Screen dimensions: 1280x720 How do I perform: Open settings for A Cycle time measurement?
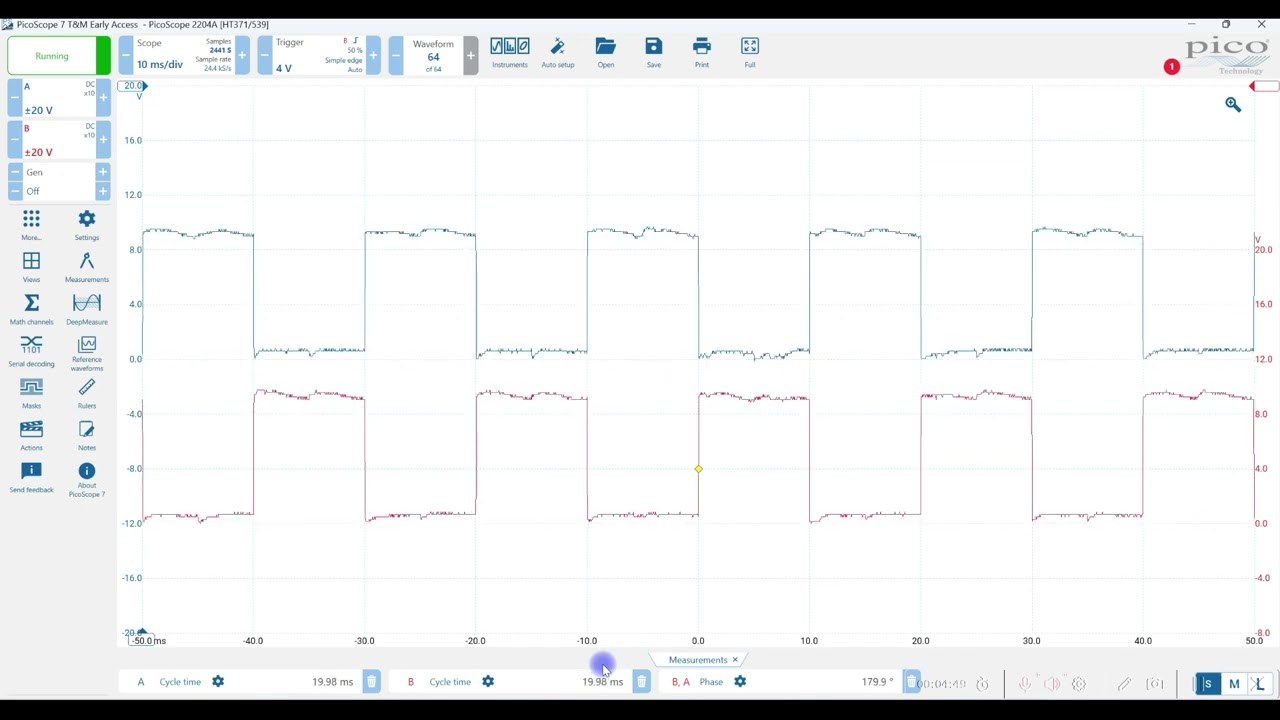point(218,682)
